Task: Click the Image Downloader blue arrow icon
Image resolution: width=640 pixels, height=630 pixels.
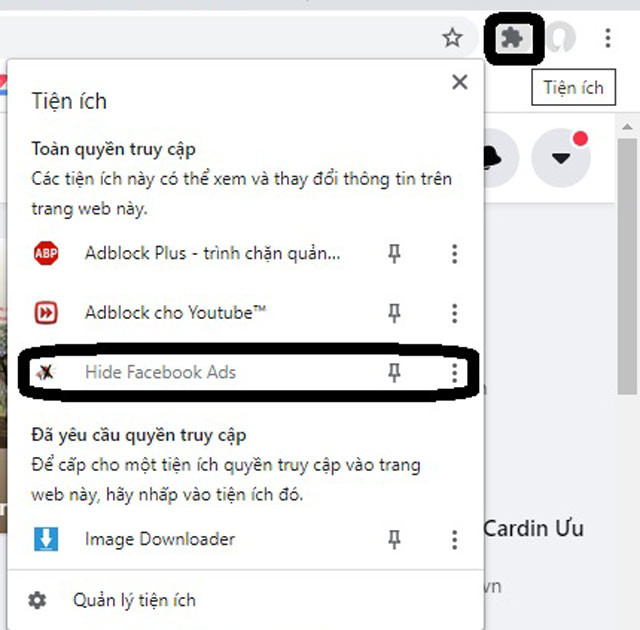Action: (46, 540)
